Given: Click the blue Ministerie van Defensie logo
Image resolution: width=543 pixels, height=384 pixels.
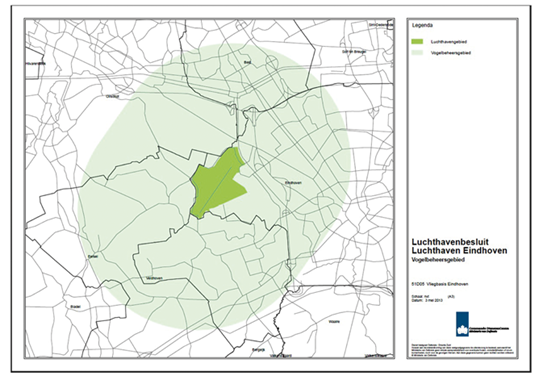Looking at the screenshot, I should pyautogui.click(x=462, y=324).
